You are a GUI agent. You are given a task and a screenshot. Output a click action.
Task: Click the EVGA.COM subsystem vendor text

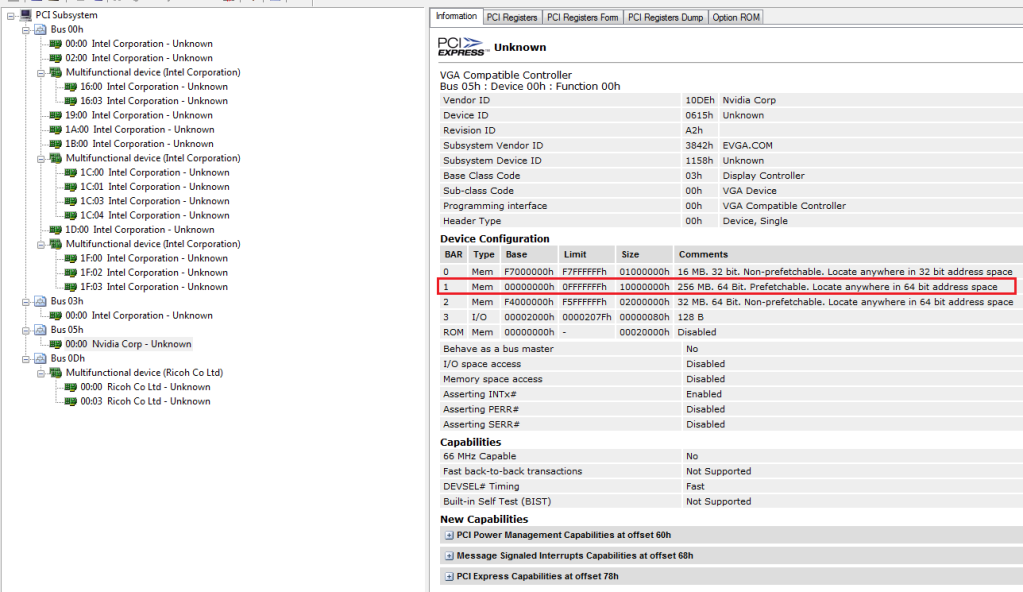tap(747, 146)
